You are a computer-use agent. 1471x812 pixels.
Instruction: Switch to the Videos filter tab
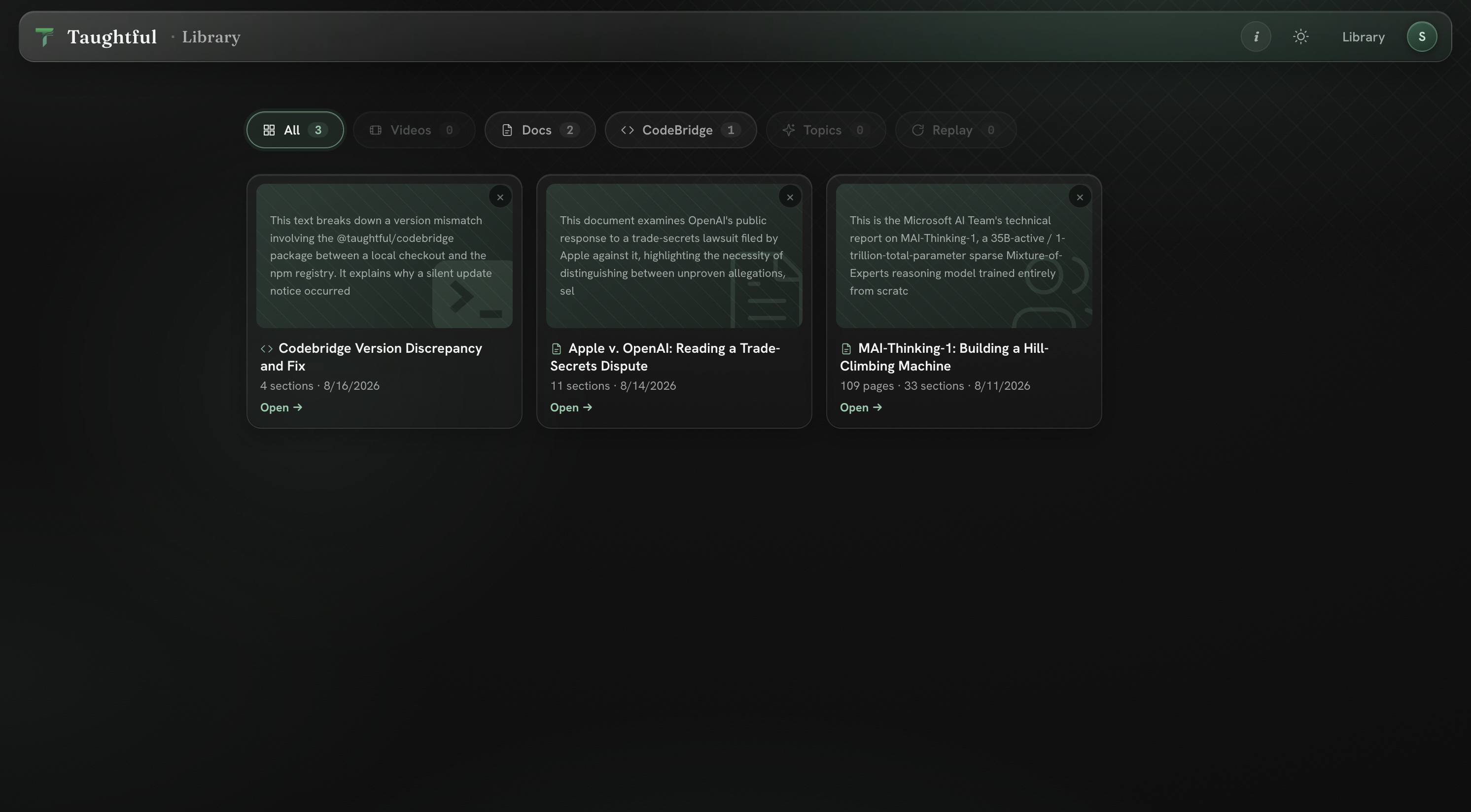[x=414, y=130]
